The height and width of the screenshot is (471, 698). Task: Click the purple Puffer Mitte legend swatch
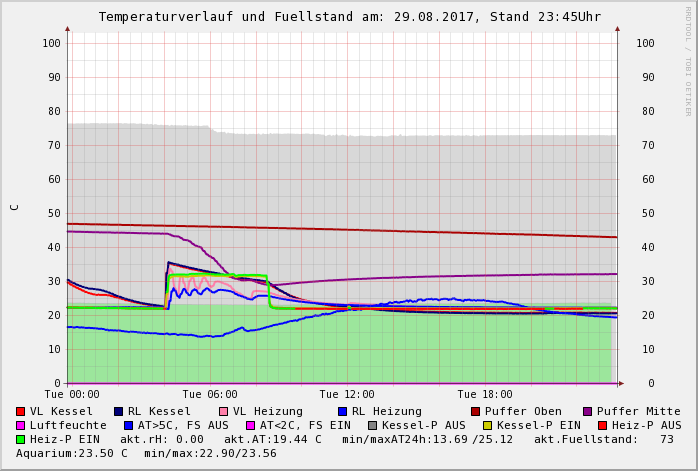pos(588,411)
